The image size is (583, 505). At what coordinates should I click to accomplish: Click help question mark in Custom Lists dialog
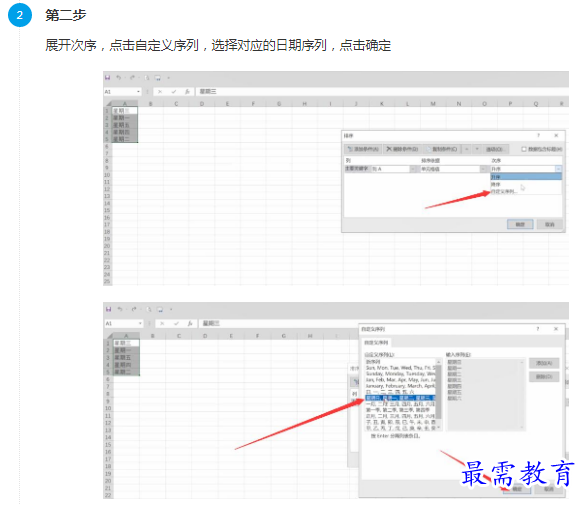point(538,329)
